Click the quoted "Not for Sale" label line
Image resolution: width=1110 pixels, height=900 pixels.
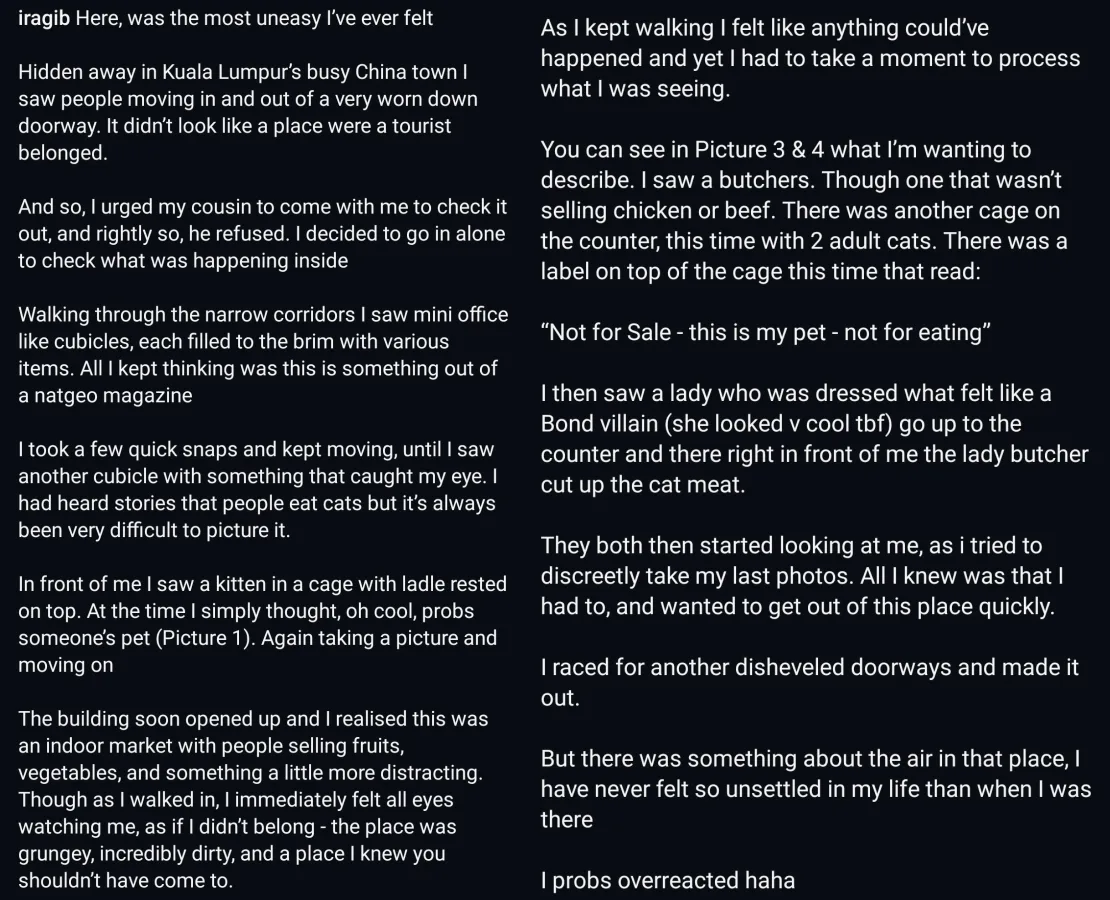point(765,332)
